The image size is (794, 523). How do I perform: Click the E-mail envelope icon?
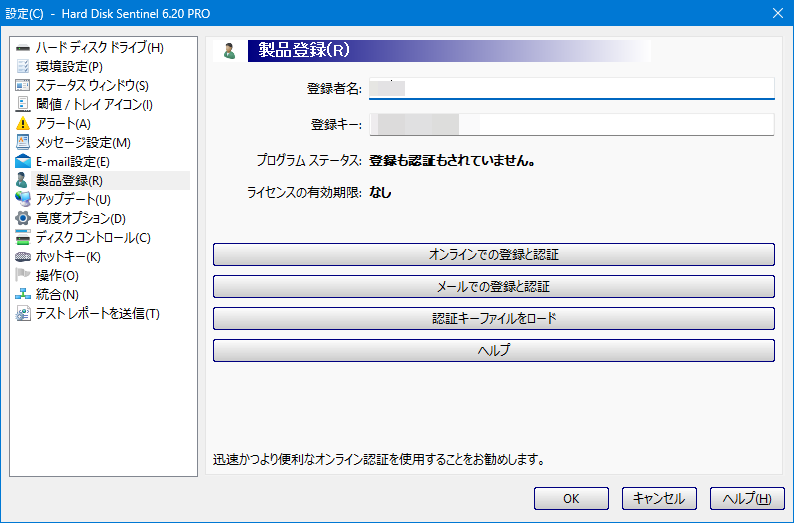click(x=23, y=162)
